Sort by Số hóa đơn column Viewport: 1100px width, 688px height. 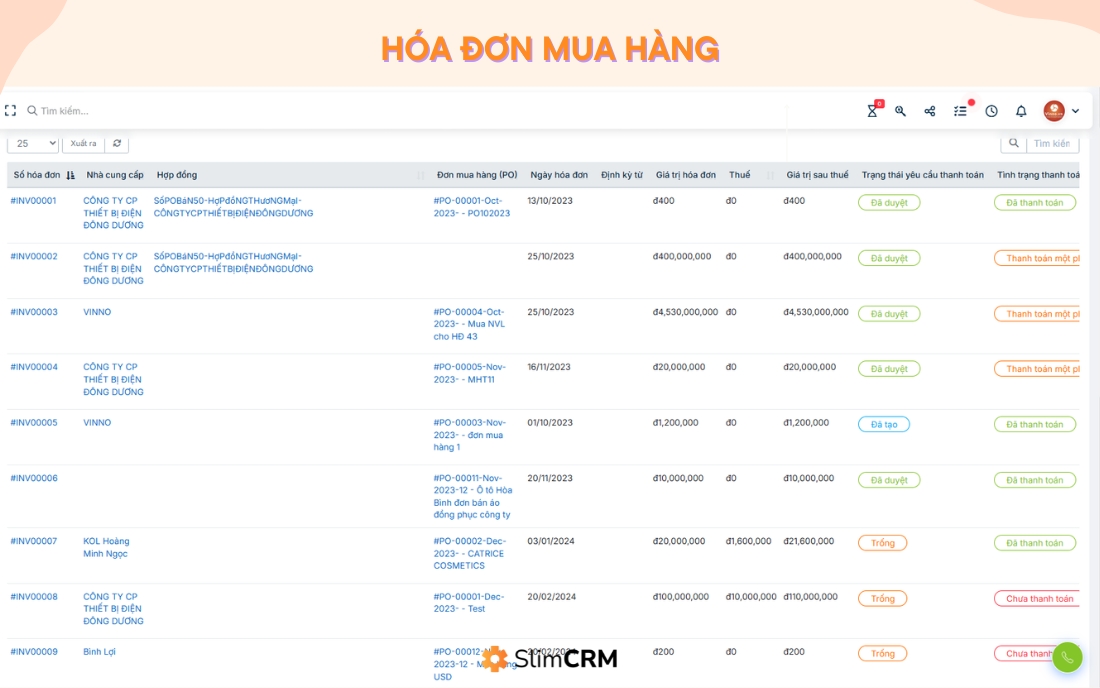click(x=43, y=175)
